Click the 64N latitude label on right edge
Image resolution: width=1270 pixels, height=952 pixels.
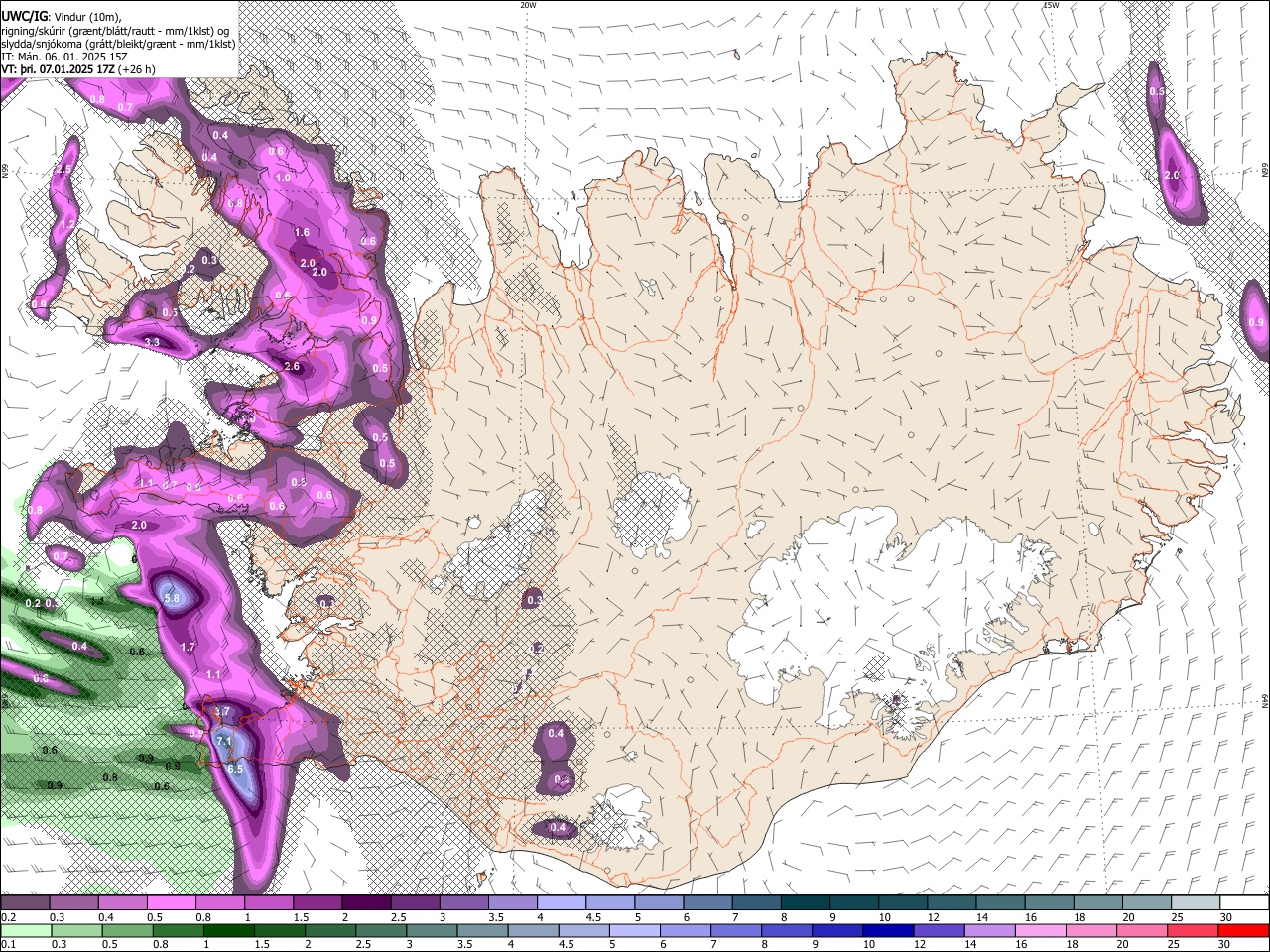(1265, 701)
